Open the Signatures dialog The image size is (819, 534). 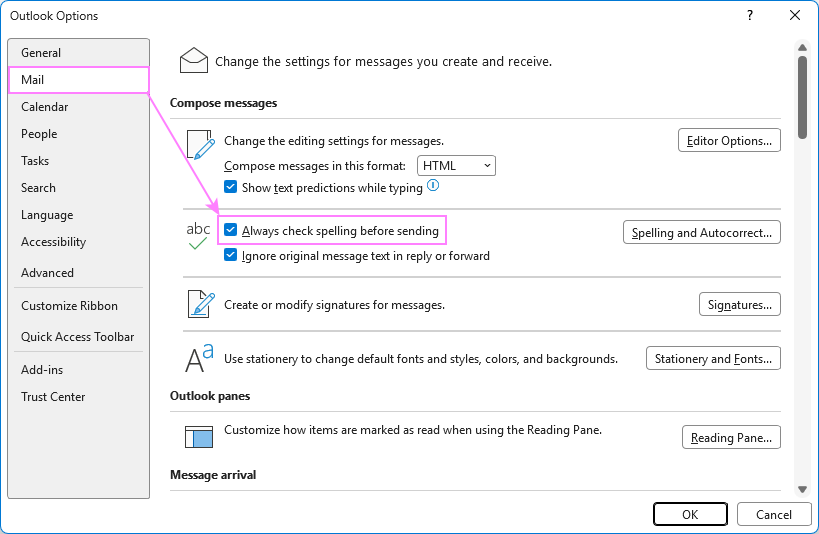click(740, 304)
